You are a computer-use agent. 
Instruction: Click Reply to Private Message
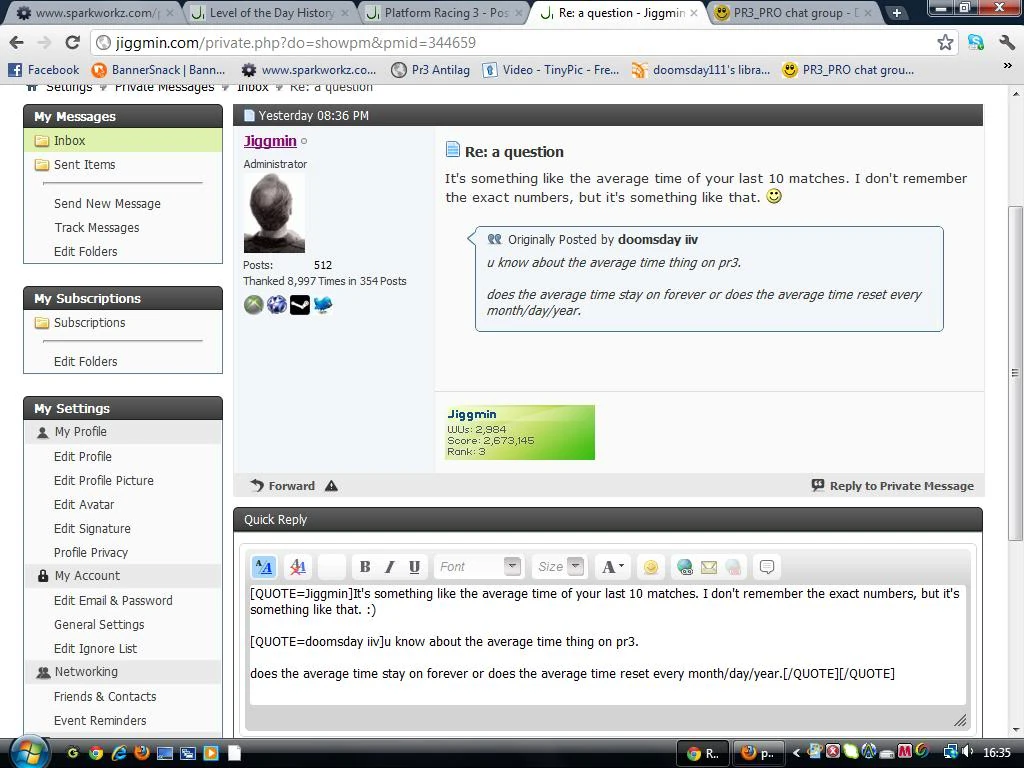pyautogui.click(x=901, y=485)
